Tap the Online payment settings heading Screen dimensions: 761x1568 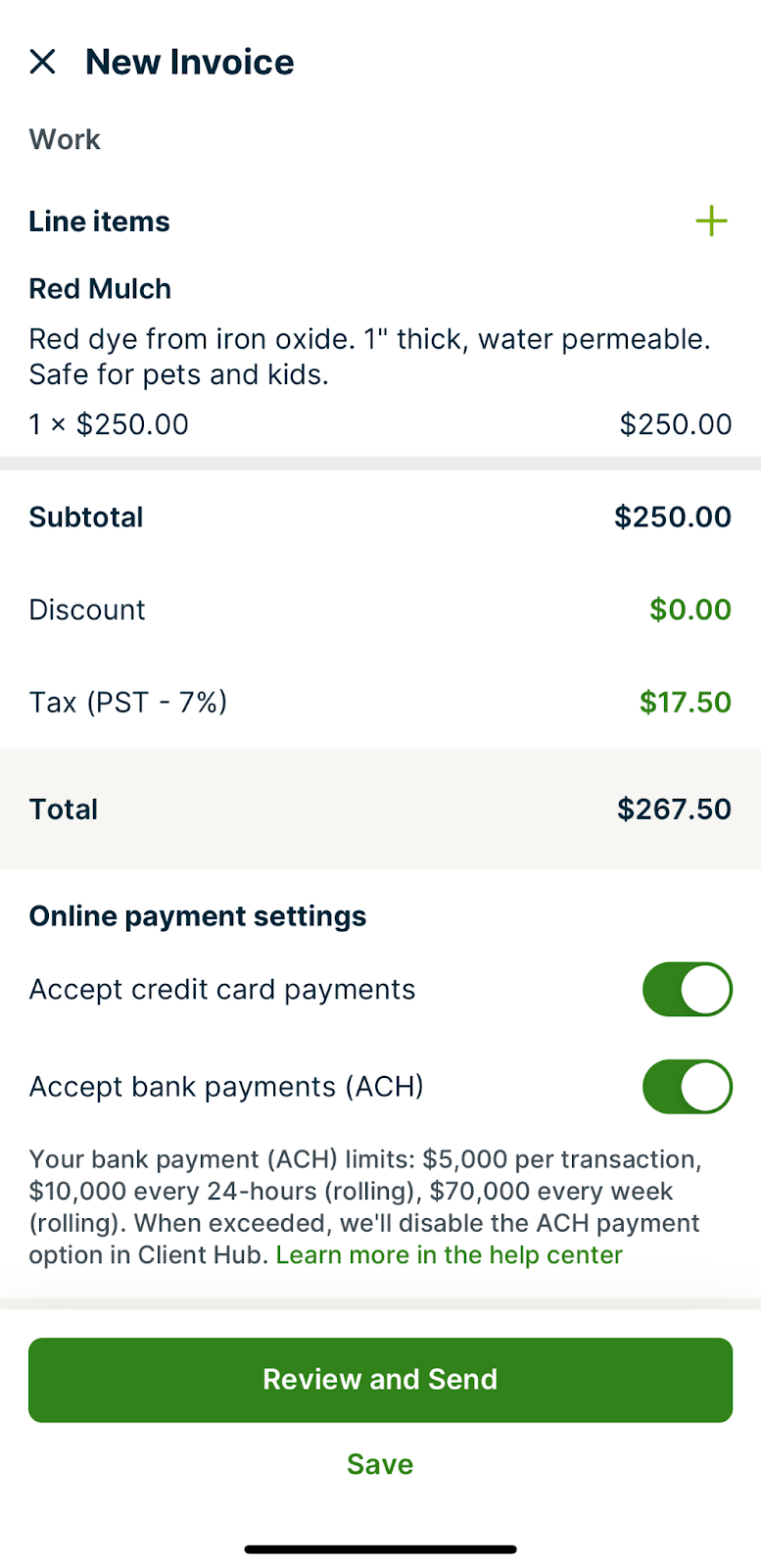(198, 916)
